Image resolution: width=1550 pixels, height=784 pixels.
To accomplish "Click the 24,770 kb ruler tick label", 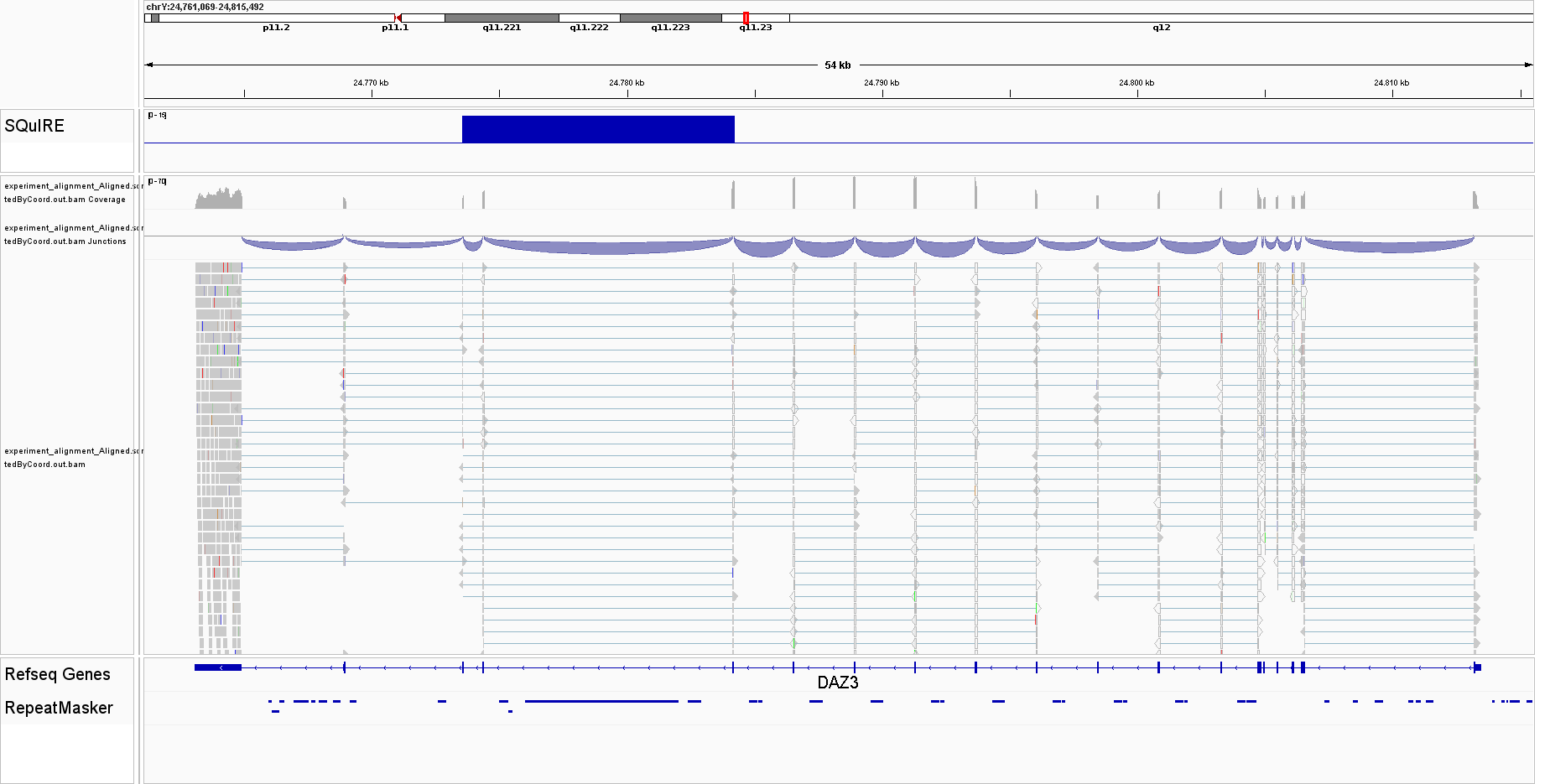I will point(371,83).
